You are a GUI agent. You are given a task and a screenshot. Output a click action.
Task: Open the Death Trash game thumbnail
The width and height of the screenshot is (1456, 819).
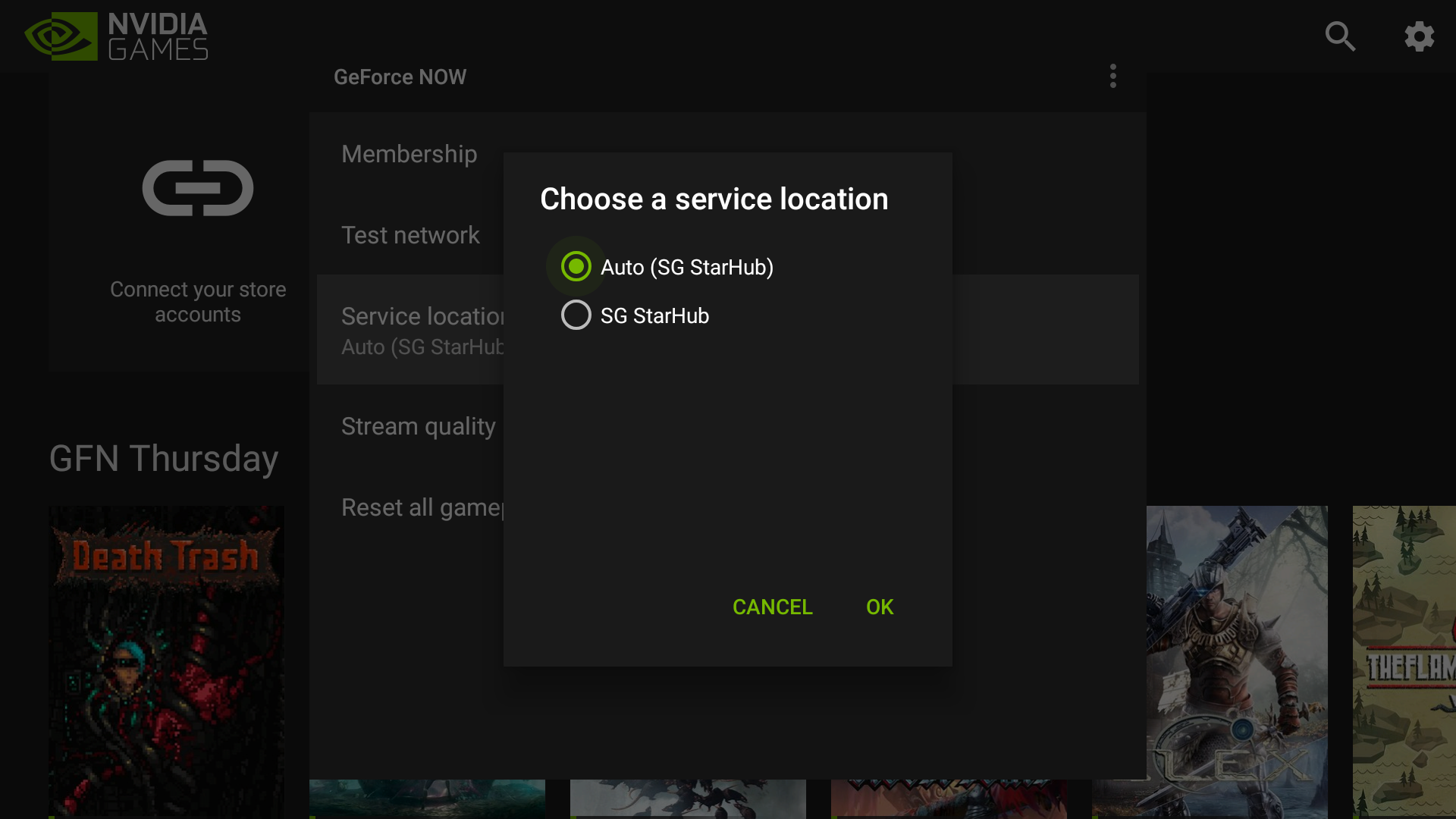[x=166, y=660]
